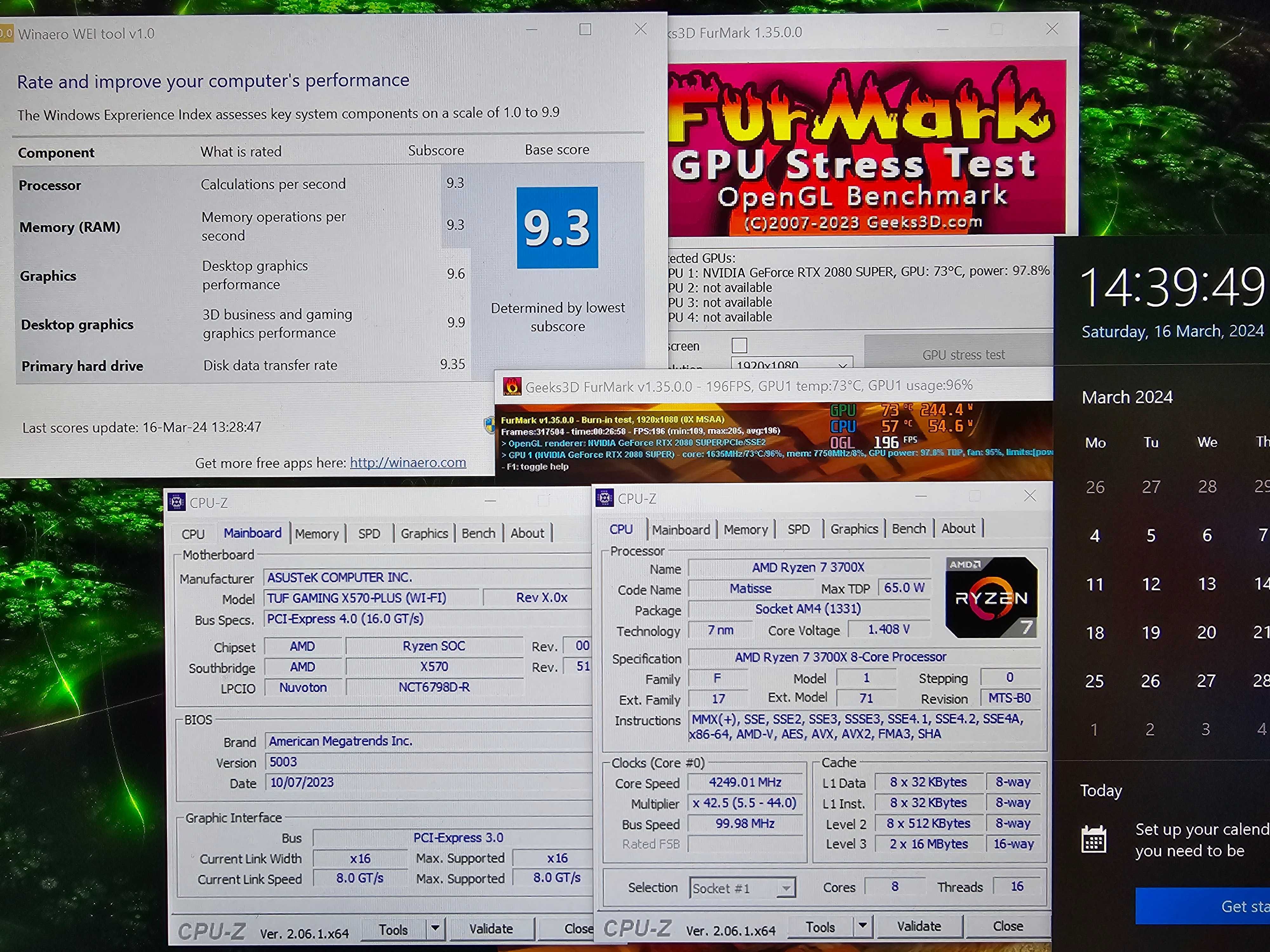Click GPU 1 NVIDIA GeForce RTX 2080 SUPER line

click(x=859, y=272)
